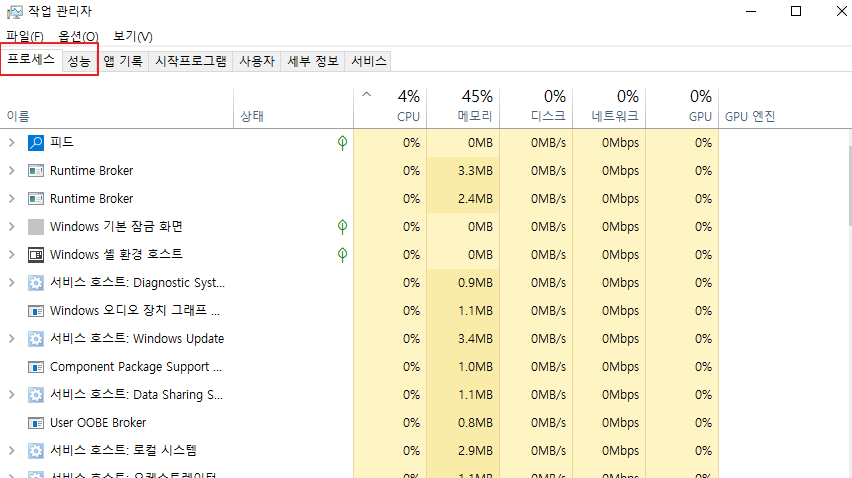The width and height of the screenshot is (852, 478).
Task: Sort by the 0% 네트워크 column header
Action: pyautogui.click(x=609, y=108)
